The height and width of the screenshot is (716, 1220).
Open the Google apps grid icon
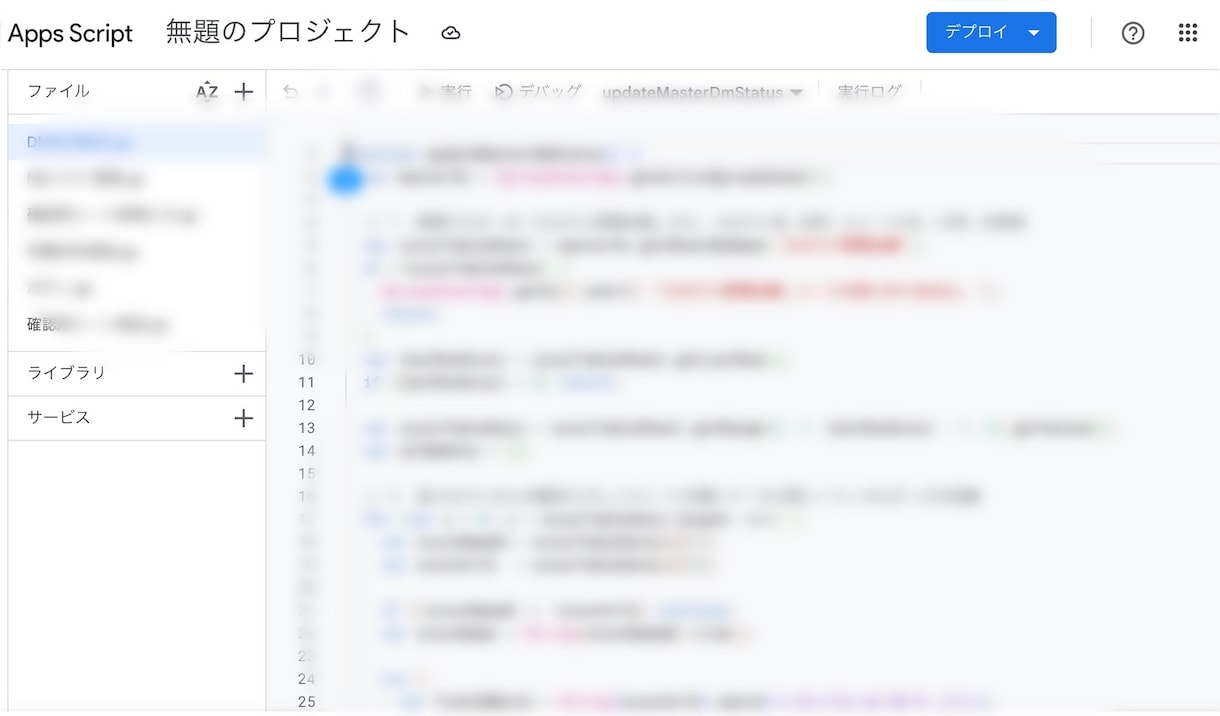(x=1187, y=33)
